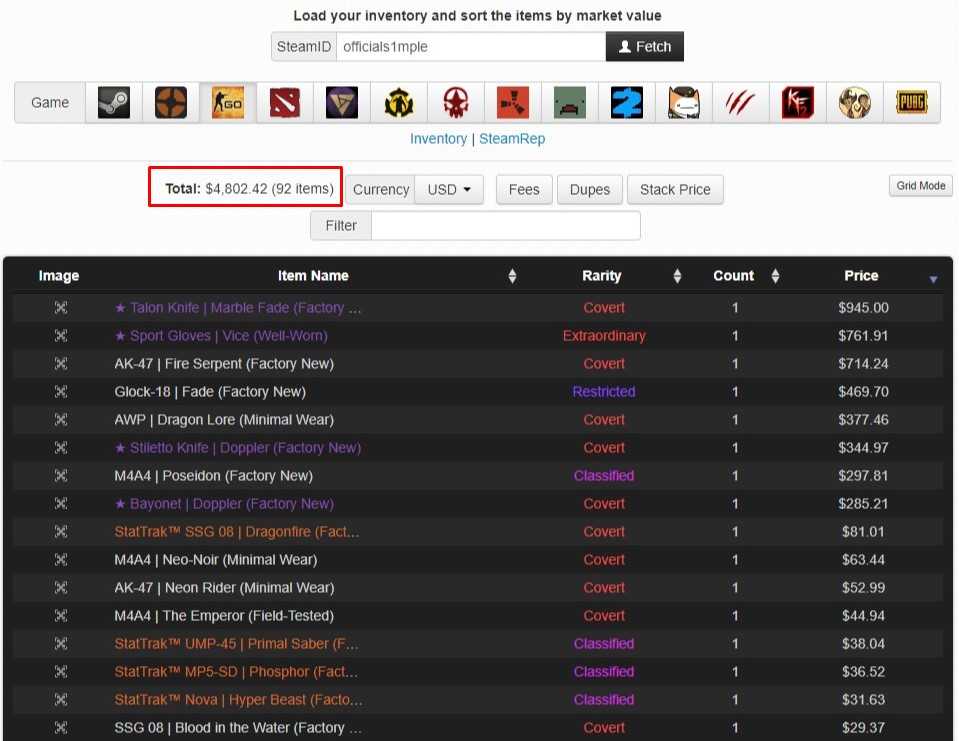Switch to the Dota 2 game icon

click(x=284, y=102)
